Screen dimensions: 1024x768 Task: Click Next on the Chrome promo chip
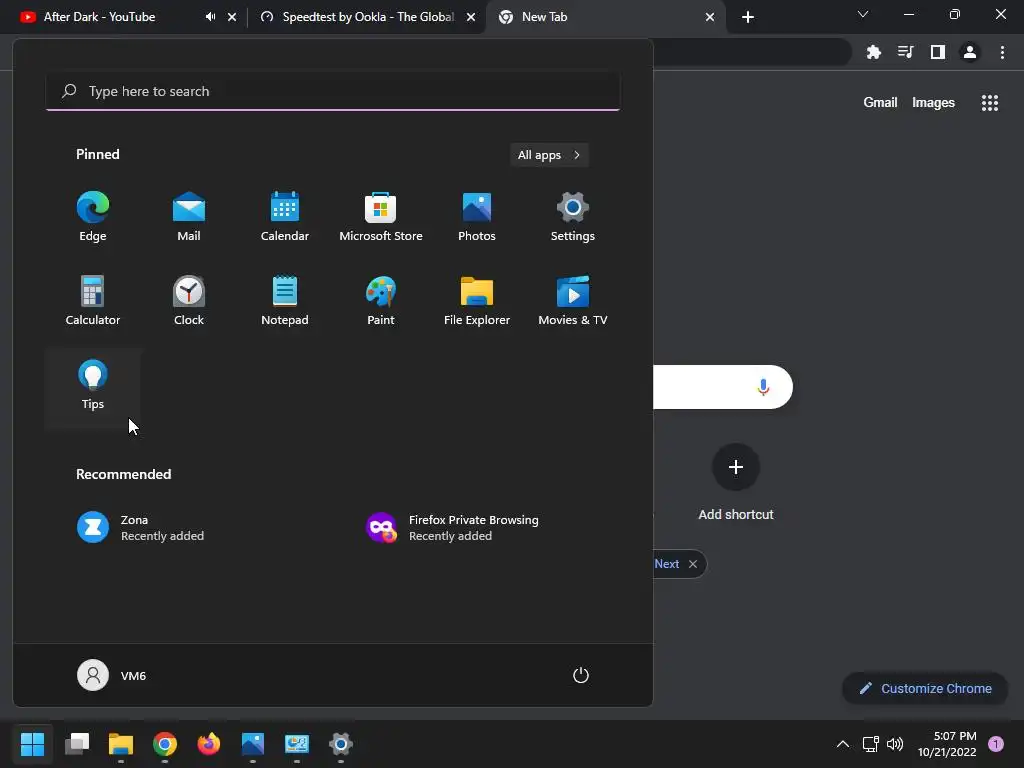coord(667,564)
